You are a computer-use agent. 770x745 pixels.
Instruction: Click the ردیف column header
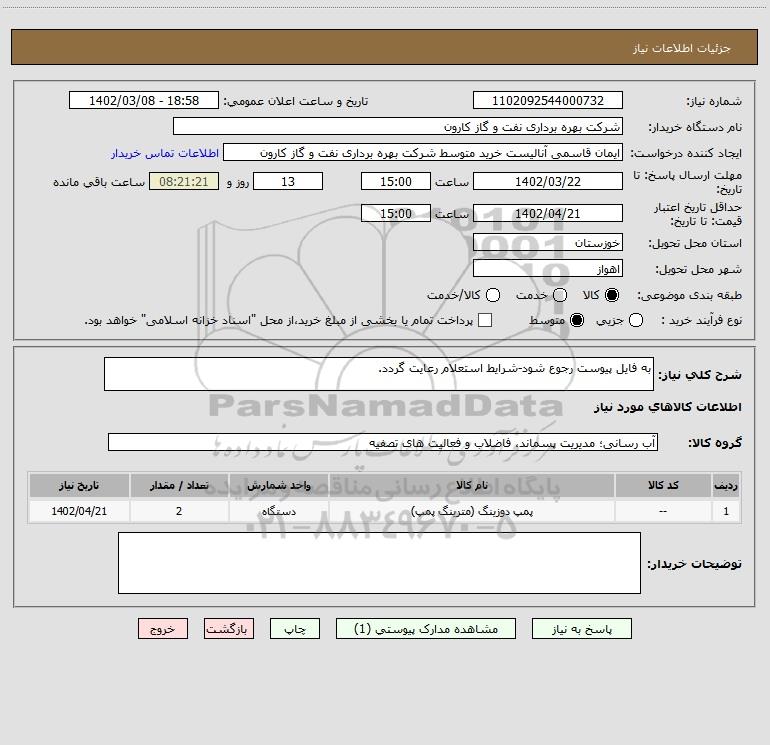[x=726, y=485]
